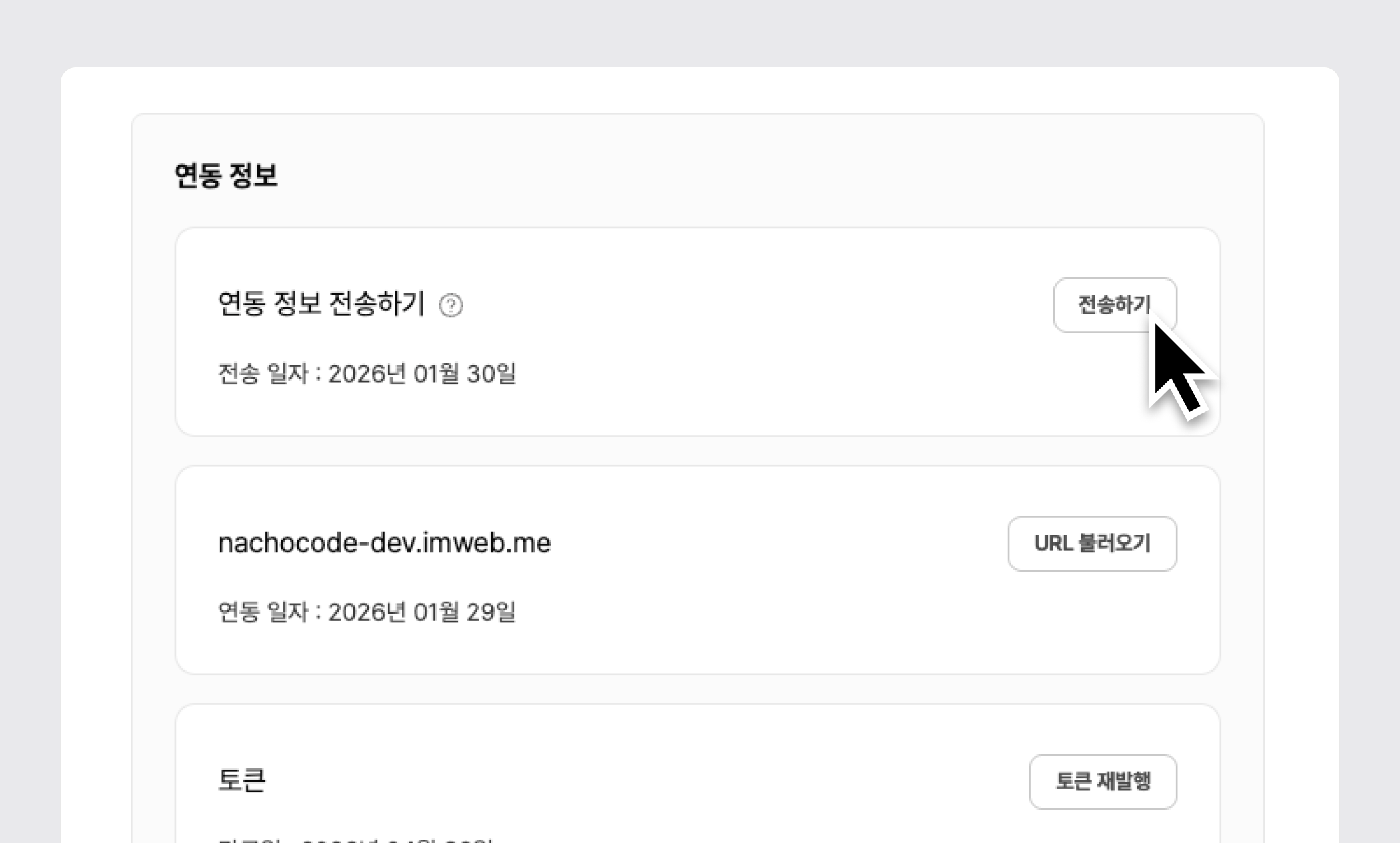Select the nachocode-dev.imweb.me domain text
1400x843 pixels.
click(385, 543)
